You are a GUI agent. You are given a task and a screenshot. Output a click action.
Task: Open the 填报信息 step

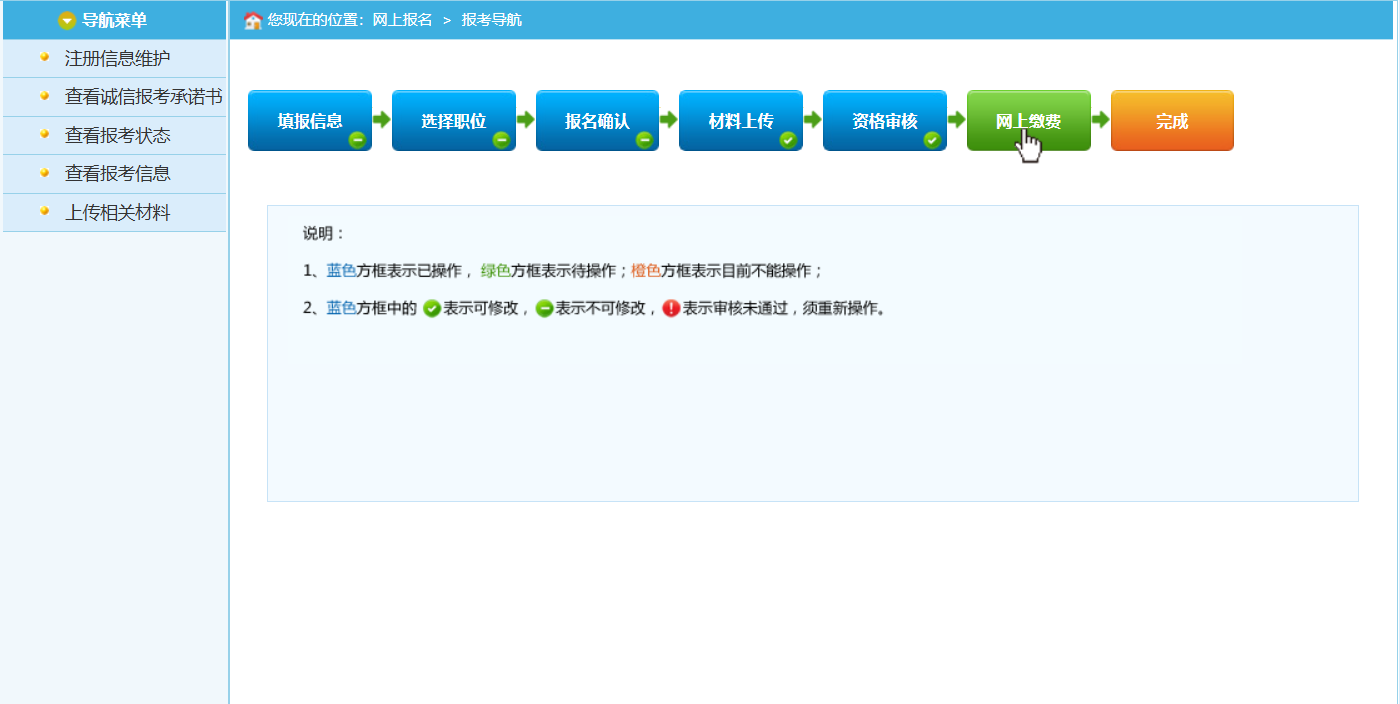(x=309, y=121)
